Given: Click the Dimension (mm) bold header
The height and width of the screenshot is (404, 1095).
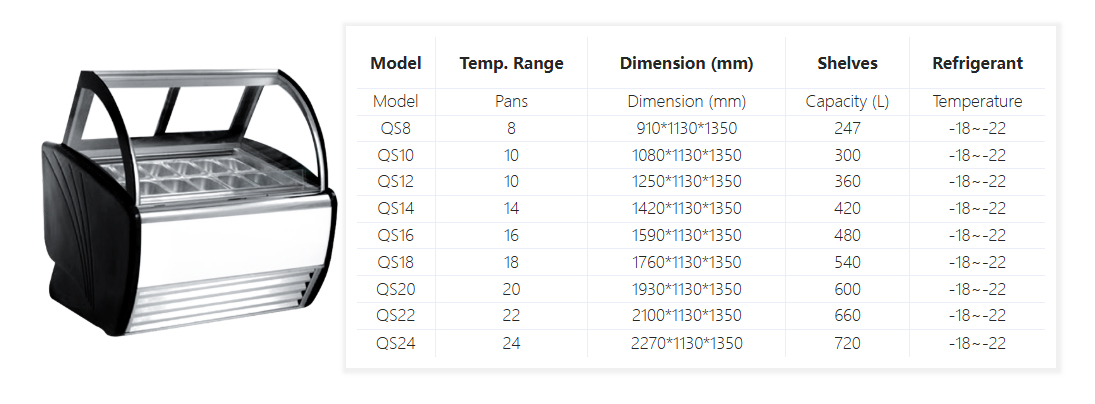Looking at the screenshot, I should (x=686, y=63).
